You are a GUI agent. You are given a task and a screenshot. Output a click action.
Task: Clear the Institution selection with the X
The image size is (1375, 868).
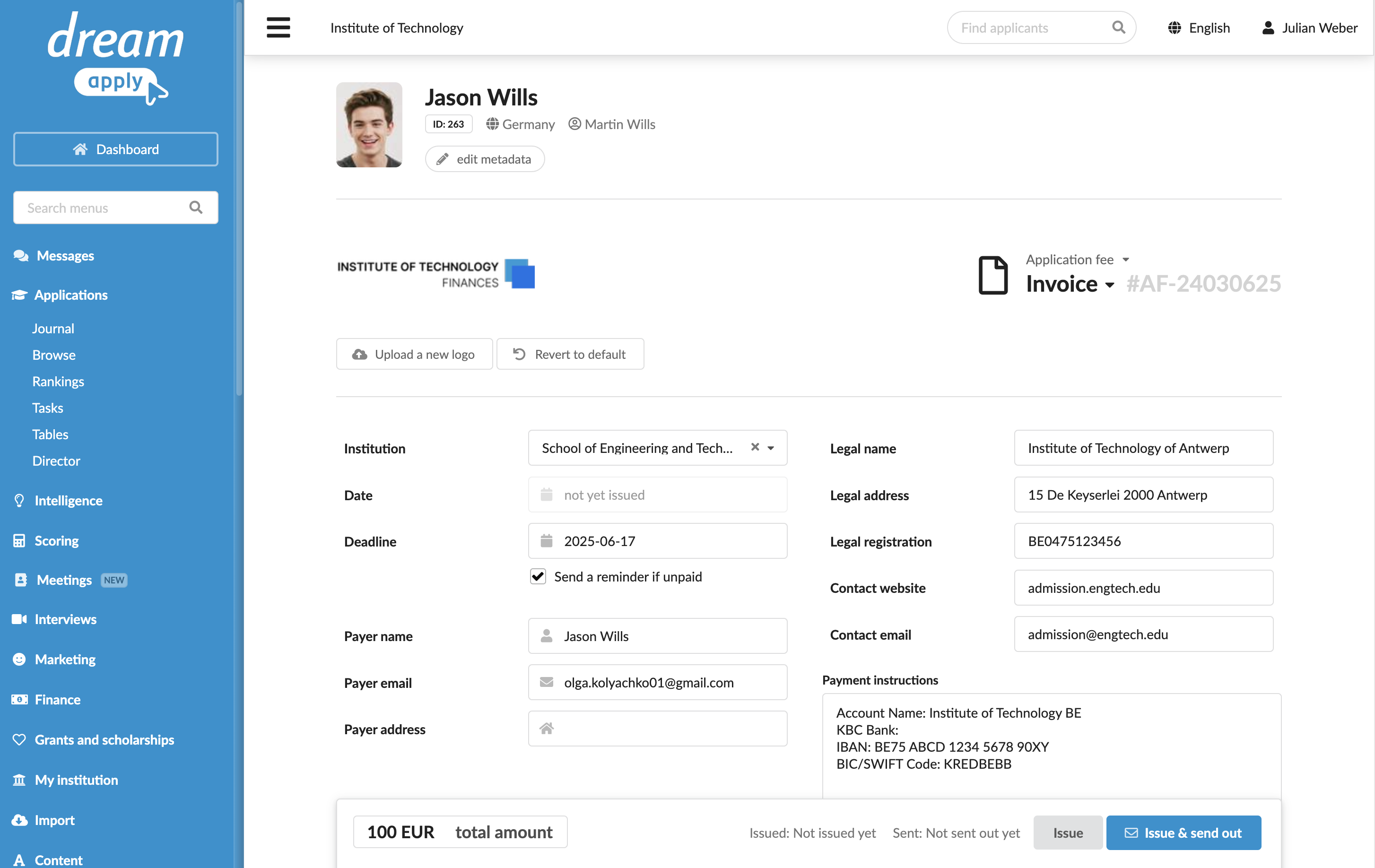(x=755, y=447)
